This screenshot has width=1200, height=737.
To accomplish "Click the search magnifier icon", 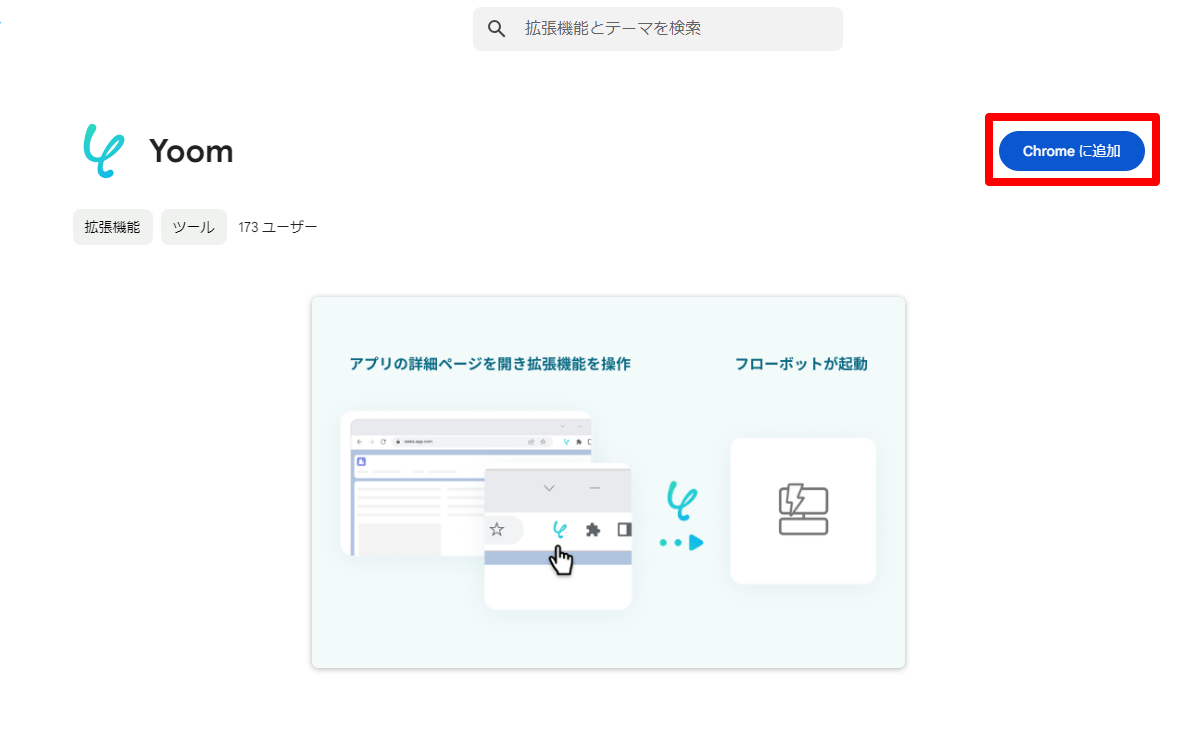I will 497,29.
